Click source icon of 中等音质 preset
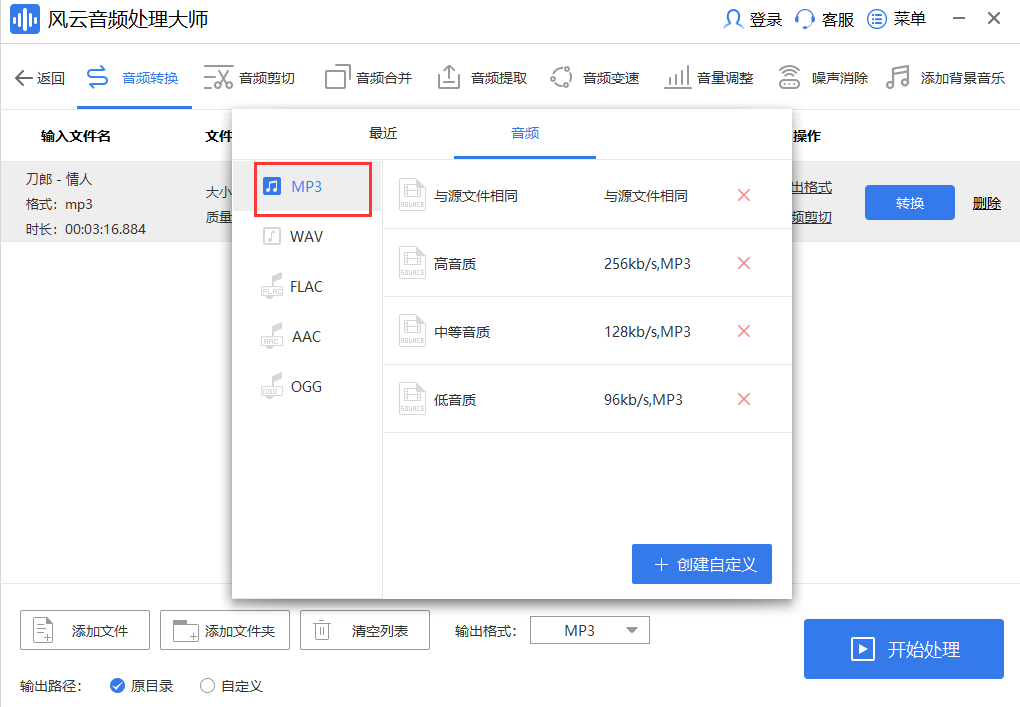Viewport: 1020px width, 707px height. 412,331
